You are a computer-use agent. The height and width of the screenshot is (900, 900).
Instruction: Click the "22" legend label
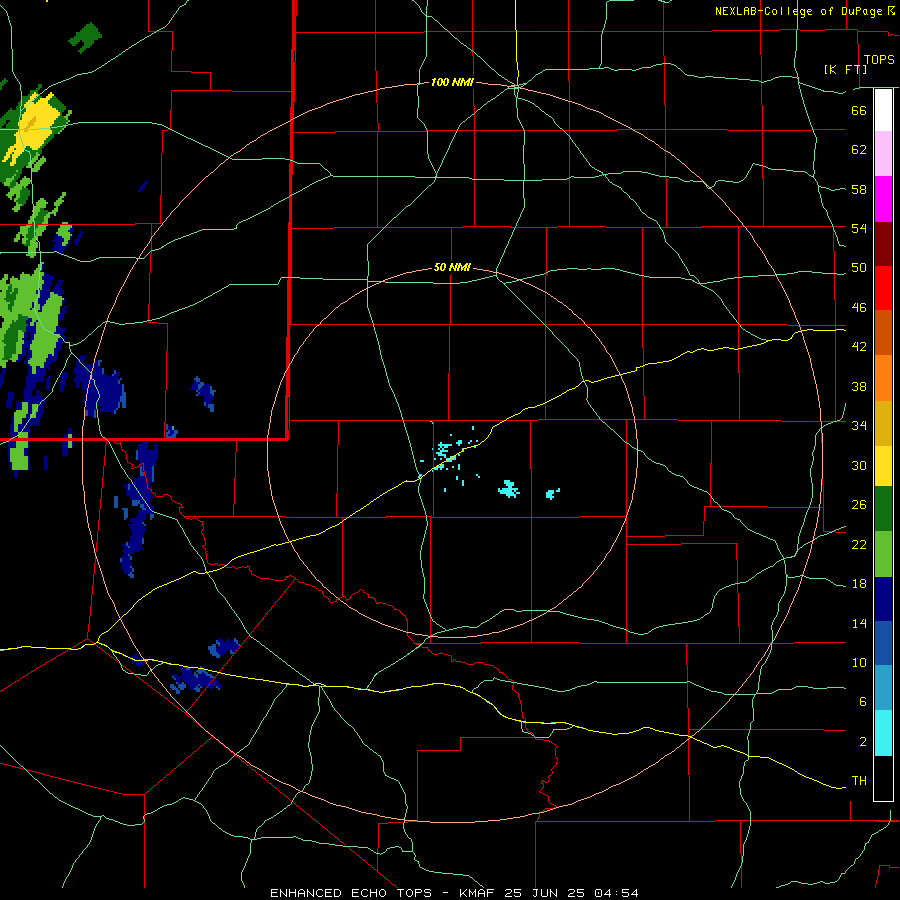(x=859, y=545)
